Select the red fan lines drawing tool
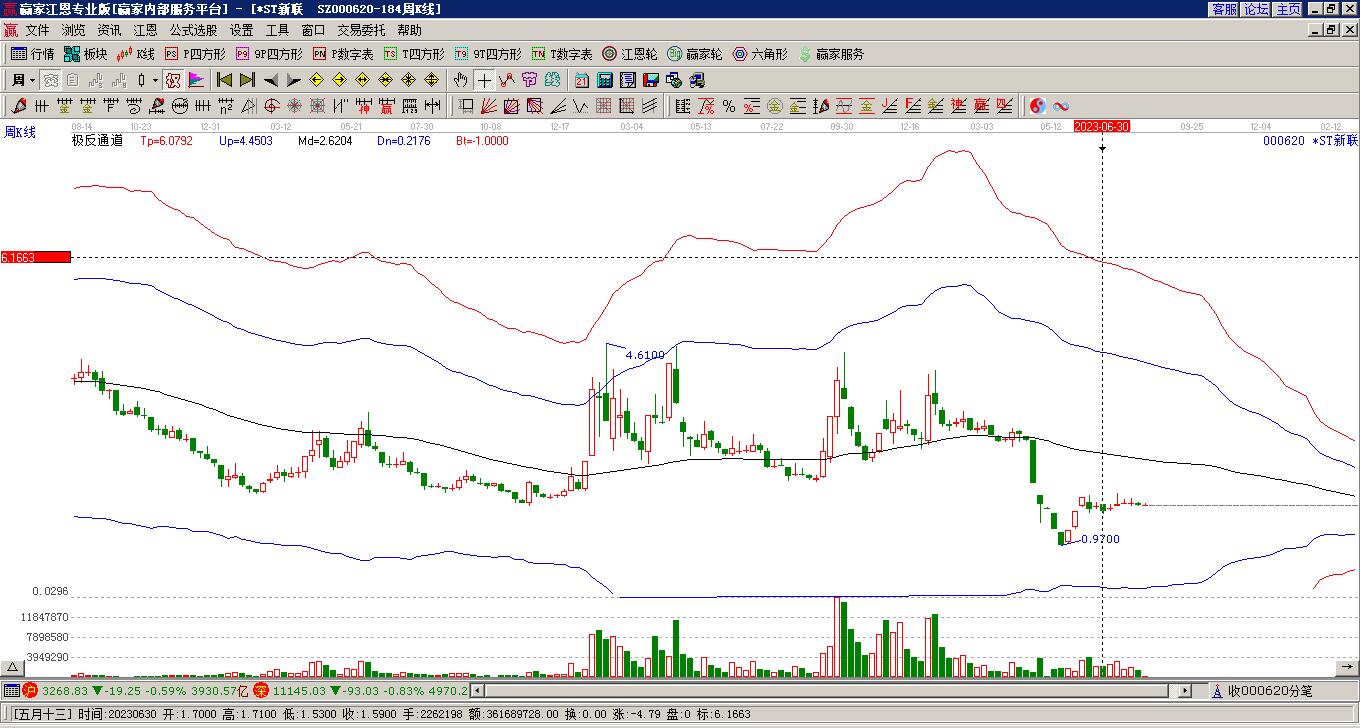Screen dimensions: 1360x728 [x=489, y=106]
